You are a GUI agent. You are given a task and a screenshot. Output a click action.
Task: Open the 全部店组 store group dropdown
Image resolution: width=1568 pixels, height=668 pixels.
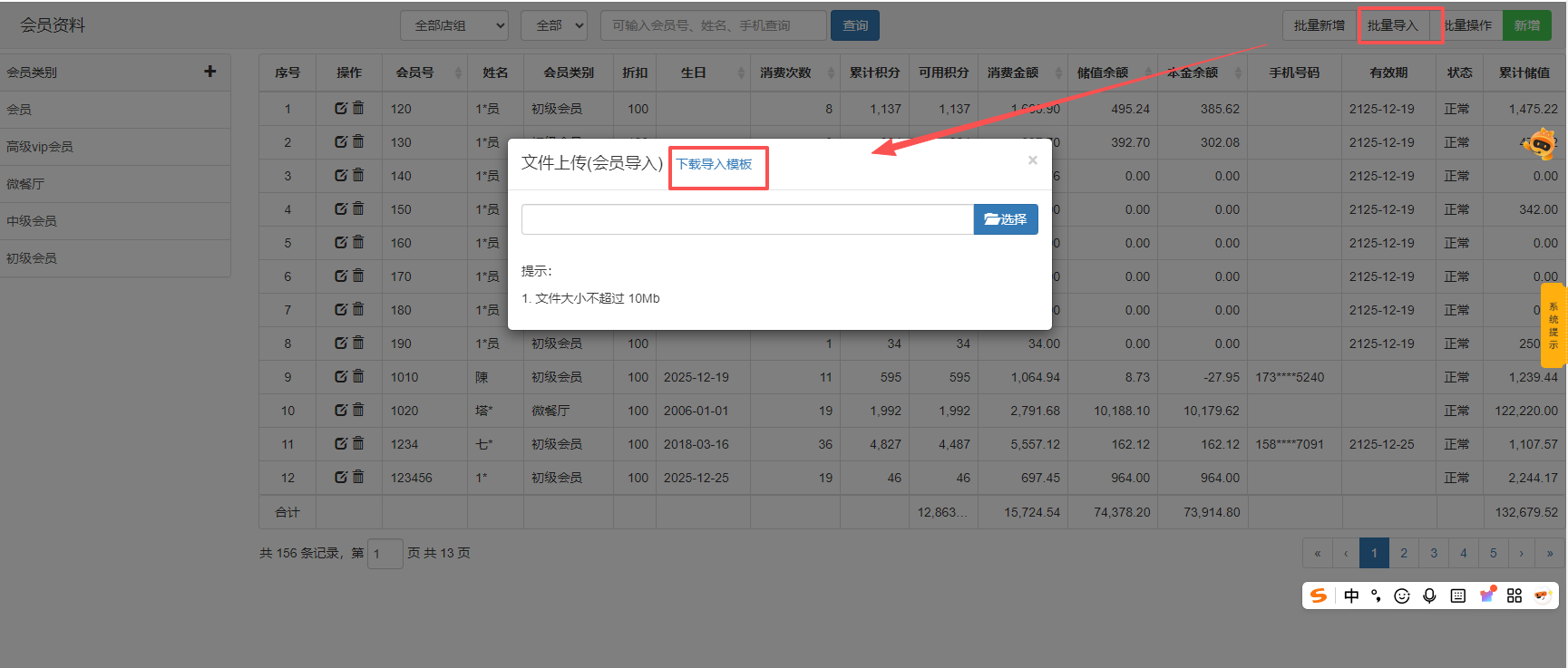tap(454, 25)
